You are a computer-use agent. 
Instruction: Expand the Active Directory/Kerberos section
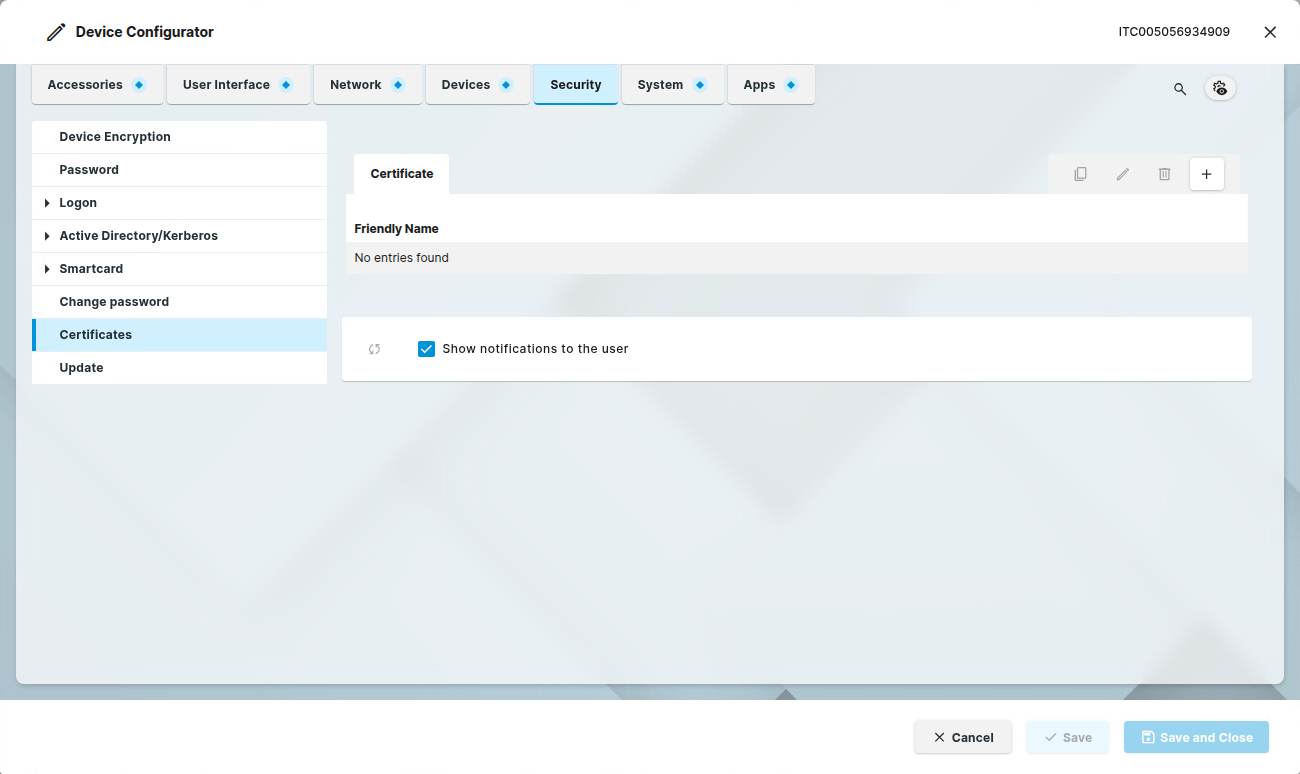point(47,236)
